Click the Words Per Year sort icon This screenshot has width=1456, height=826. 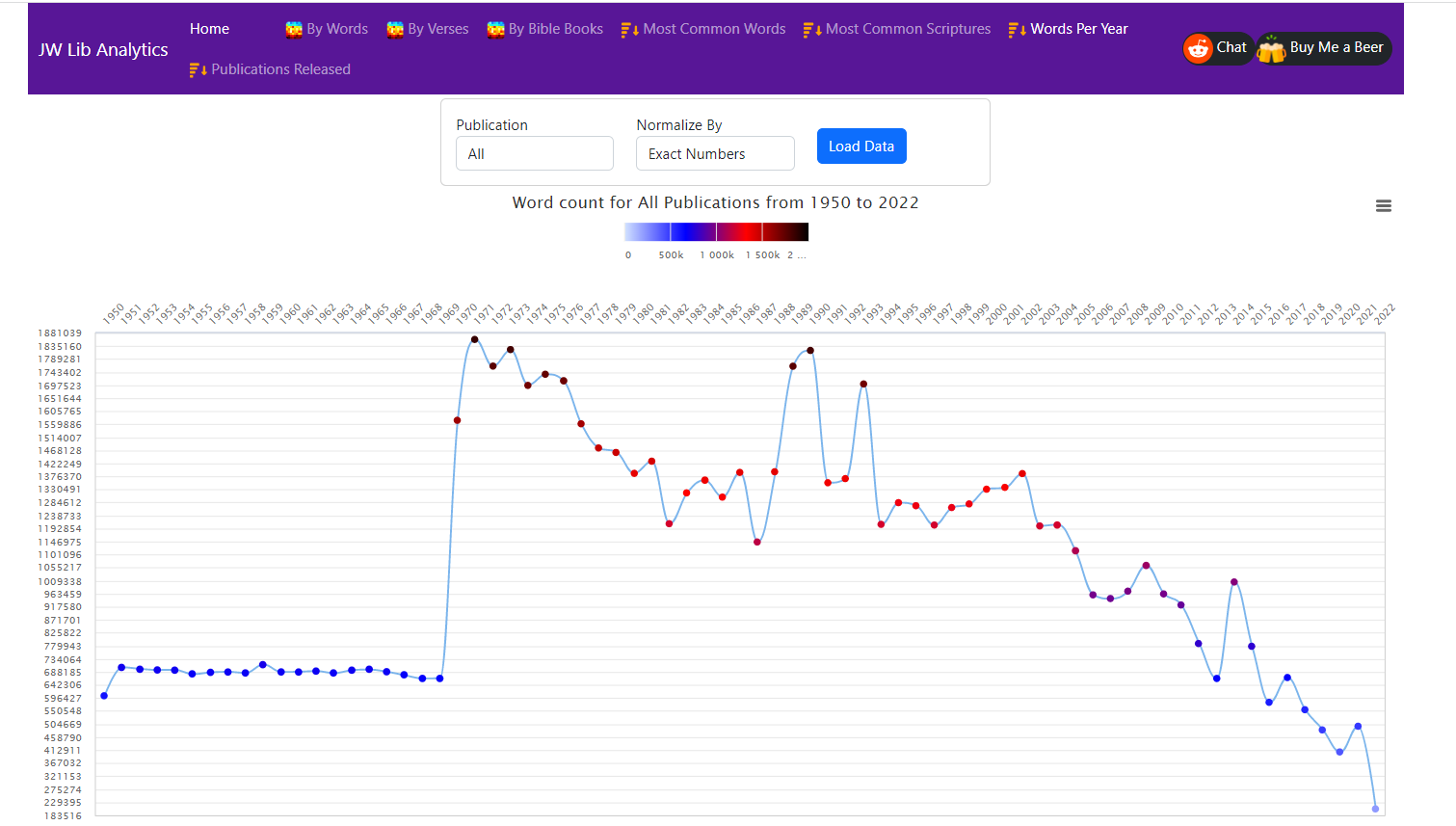point(1018,30)
